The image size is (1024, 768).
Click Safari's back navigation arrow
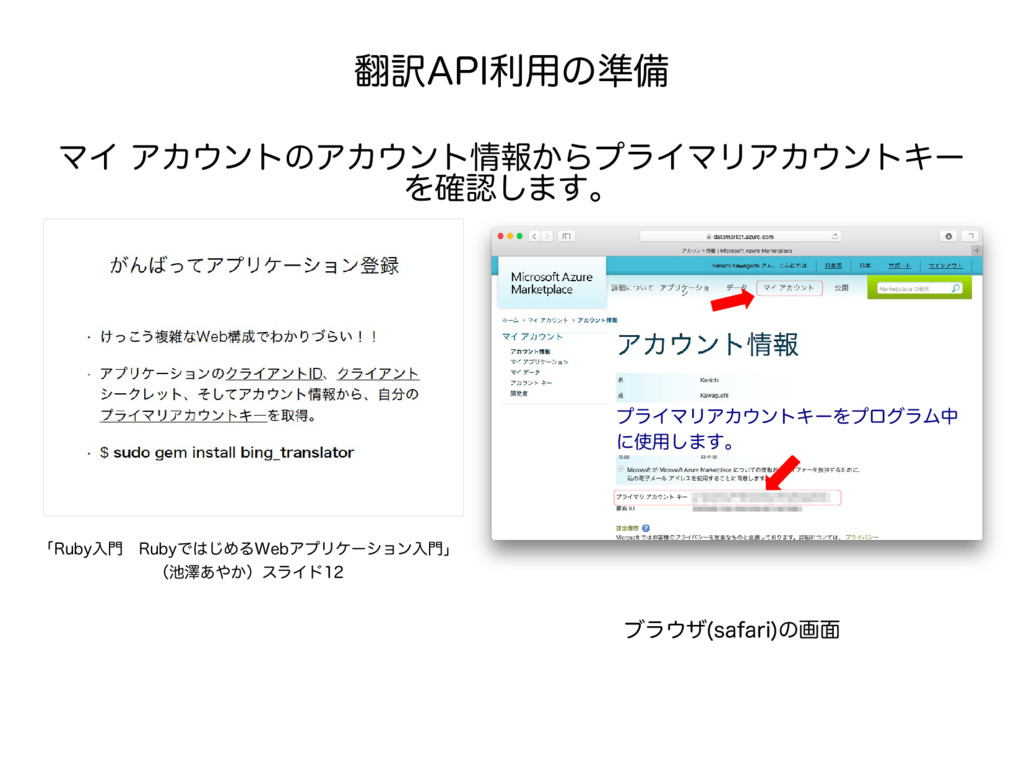tap(534, 236)
